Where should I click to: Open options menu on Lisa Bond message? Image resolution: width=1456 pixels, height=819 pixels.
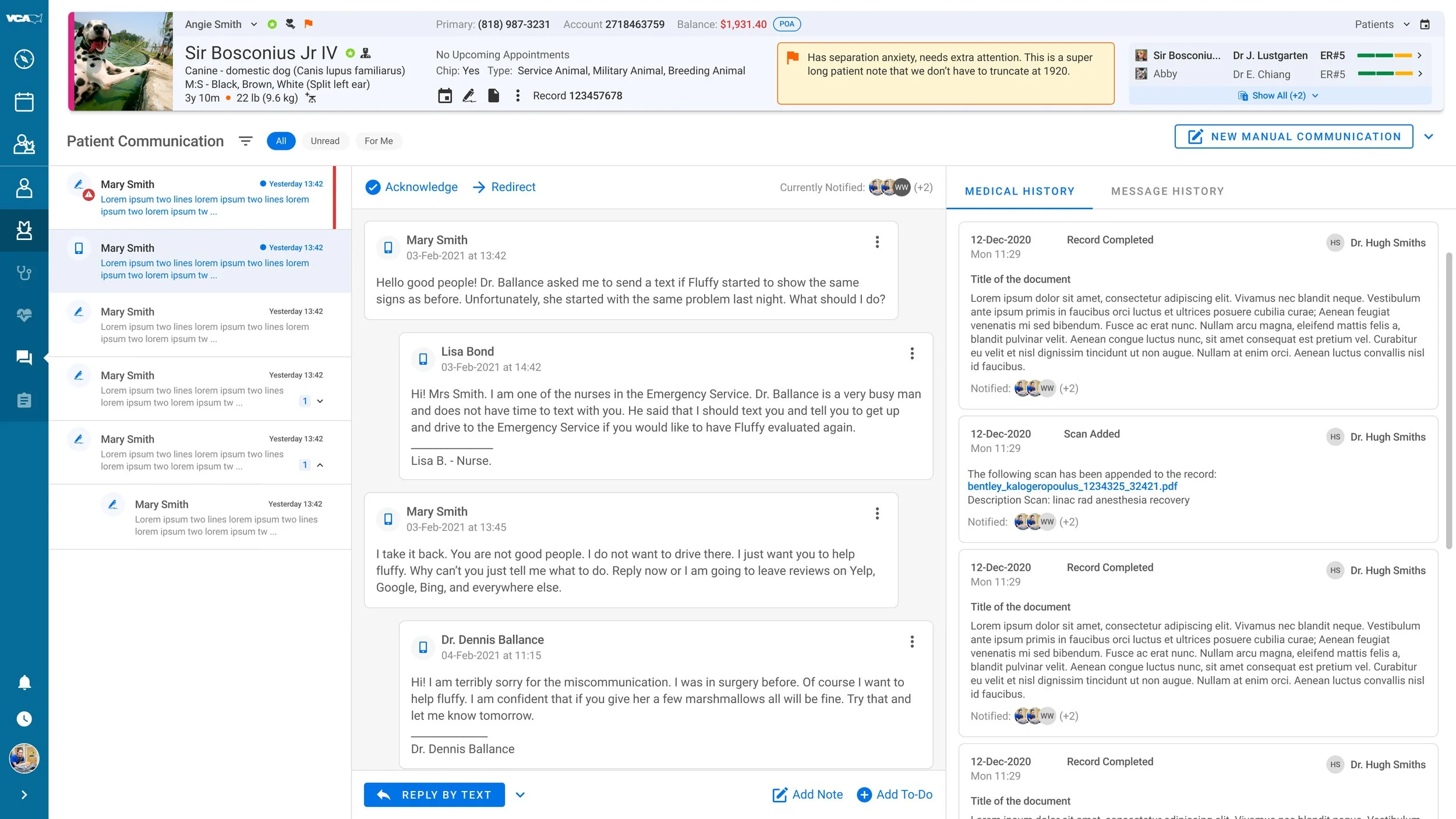pyautogui.click(x=912, y=354)
